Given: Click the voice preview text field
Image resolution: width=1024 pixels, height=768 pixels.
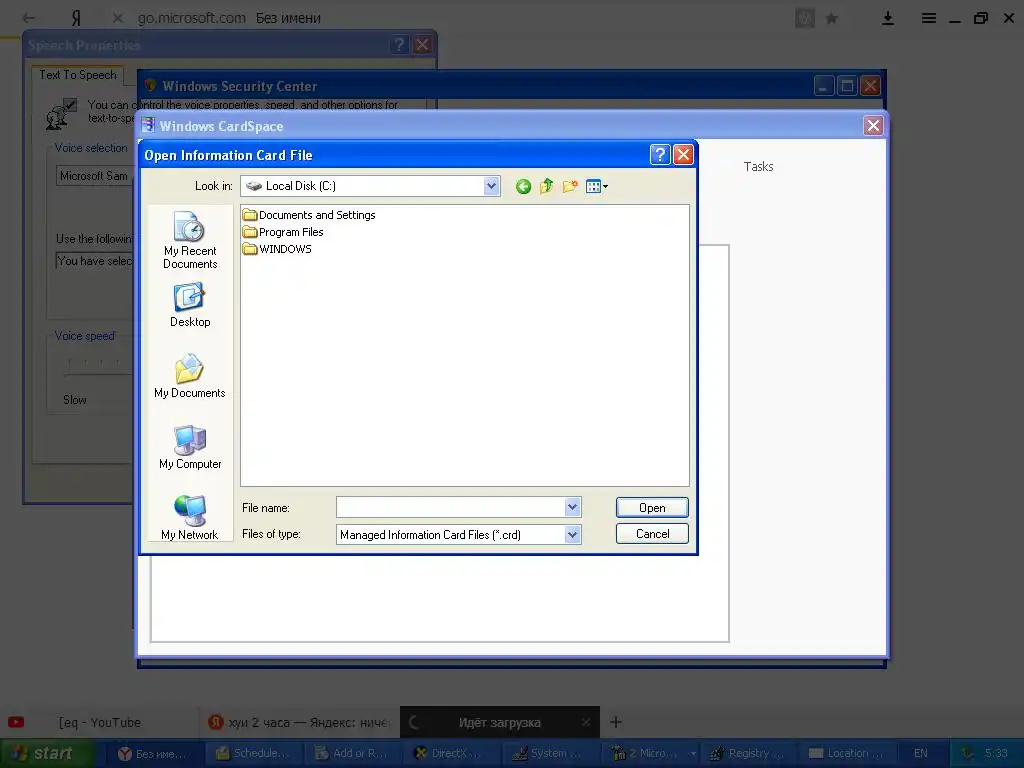Looking at the screenshot, I should 94,261.
